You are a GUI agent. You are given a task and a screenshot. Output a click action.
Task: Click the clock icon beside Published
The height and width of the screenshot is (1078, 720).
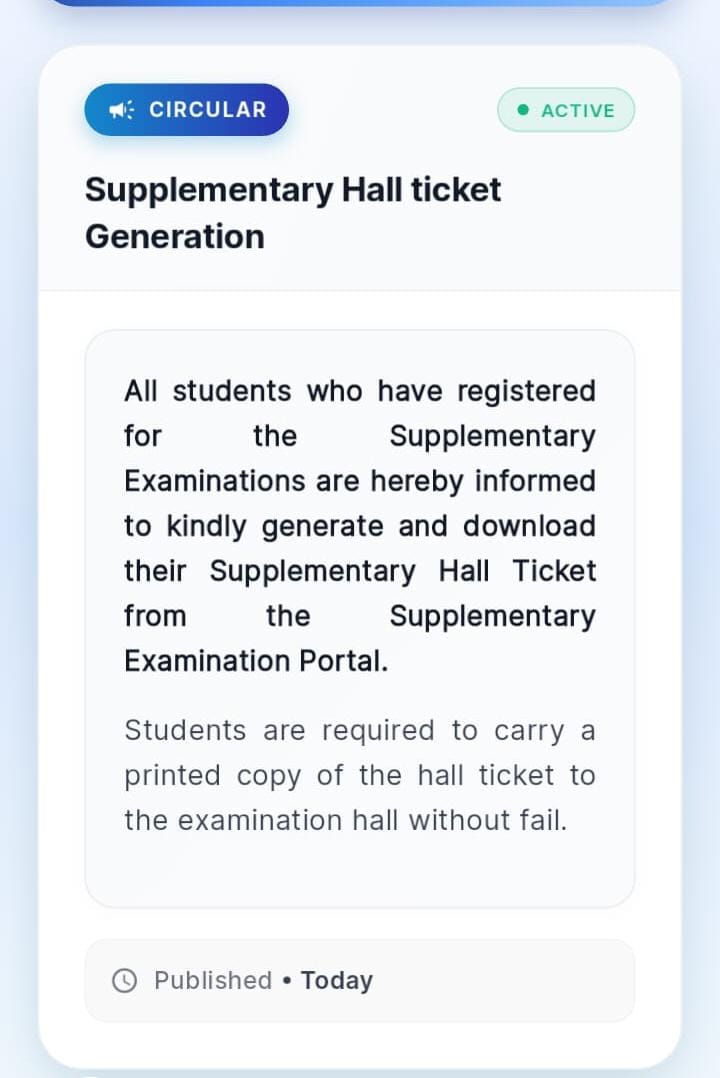pyautogui.click(x=125, y=981)
